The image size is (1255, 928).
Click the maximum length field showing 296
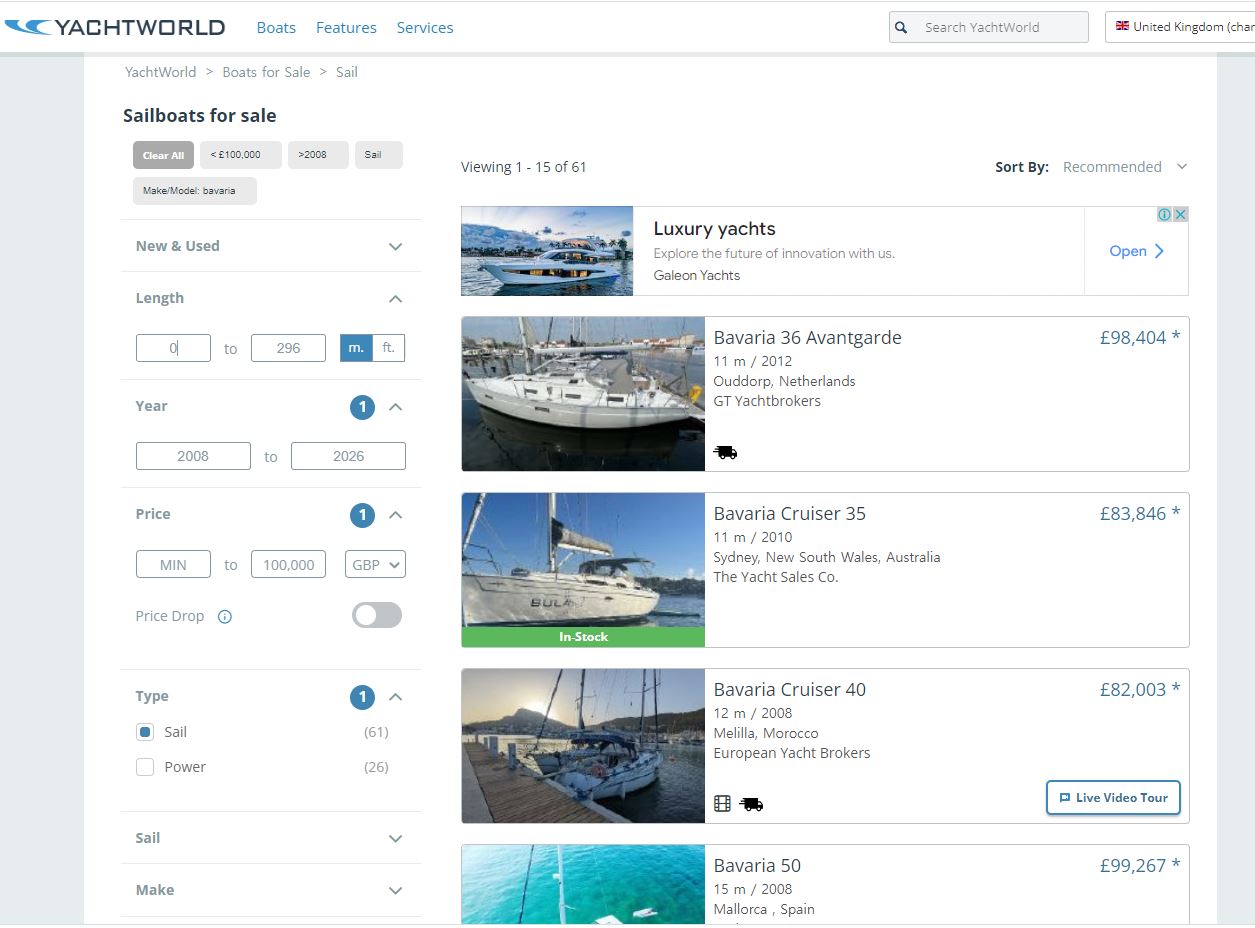coord(288,348)
